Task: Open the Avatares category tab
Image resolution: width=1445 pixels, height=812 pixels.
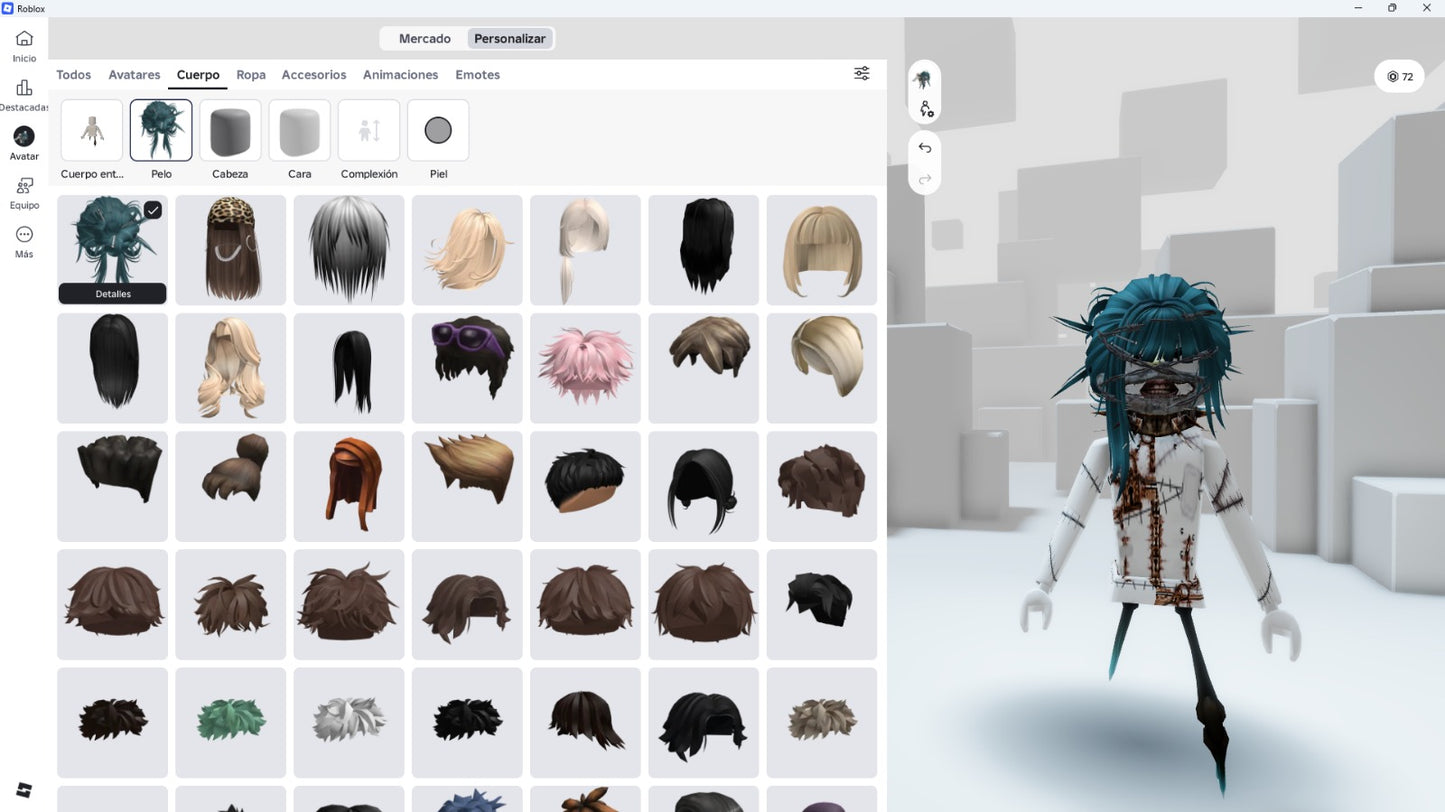Action: (134, 75)
